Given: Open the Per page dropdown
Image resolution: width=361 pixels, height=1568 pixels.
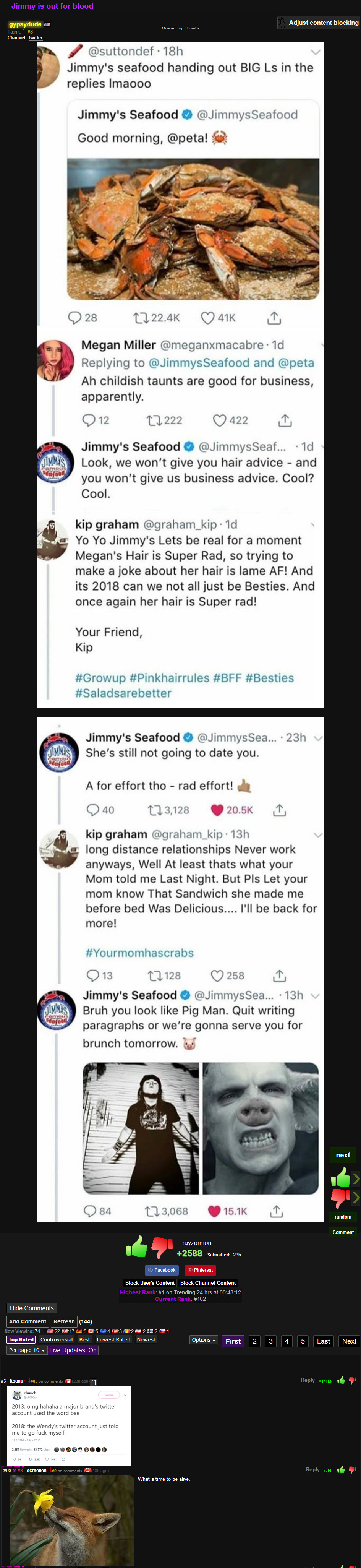Looking at the screenshot, I should pos(27,1349).
